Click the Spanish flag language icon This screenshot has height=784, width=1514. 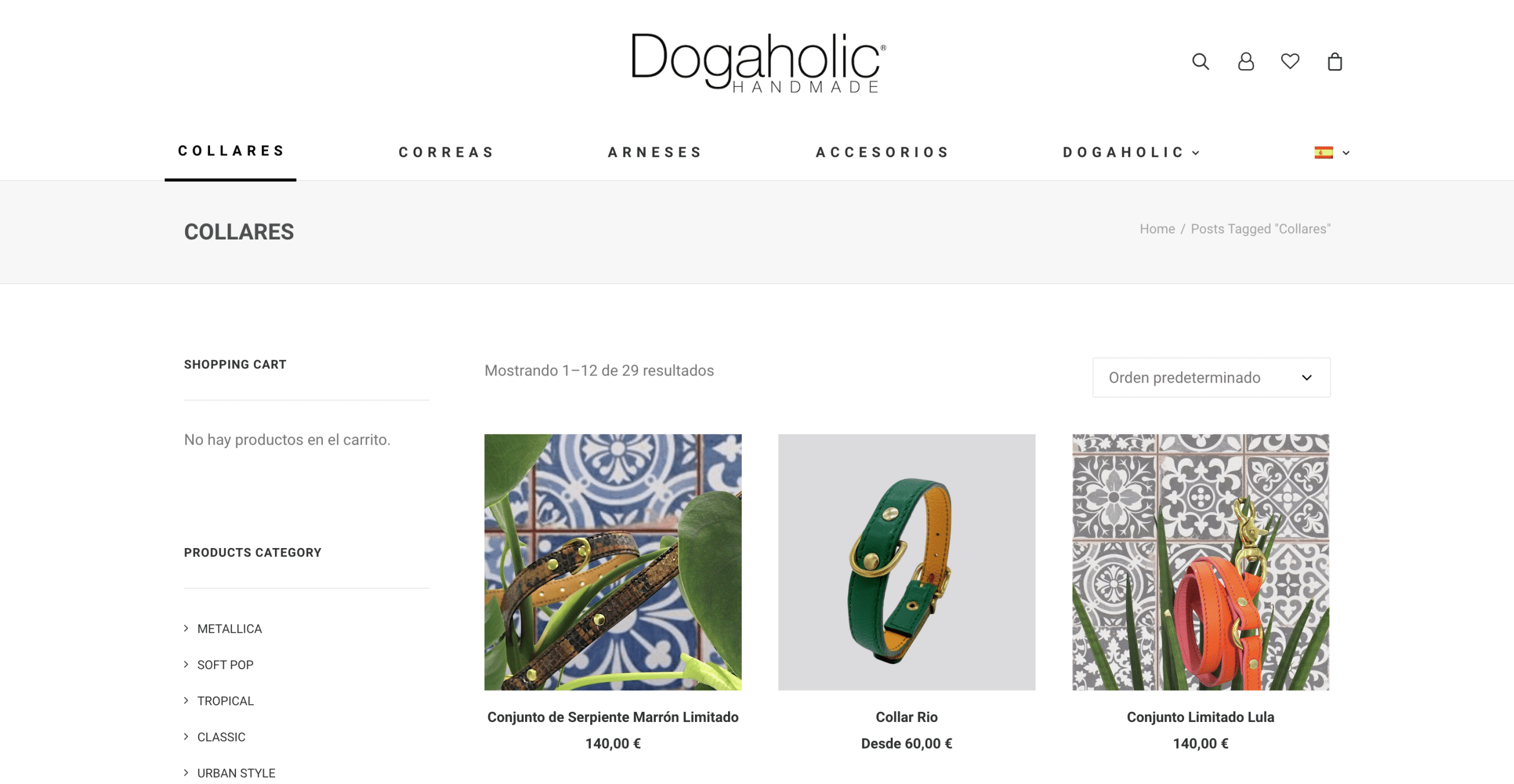tap(1324, 153)
